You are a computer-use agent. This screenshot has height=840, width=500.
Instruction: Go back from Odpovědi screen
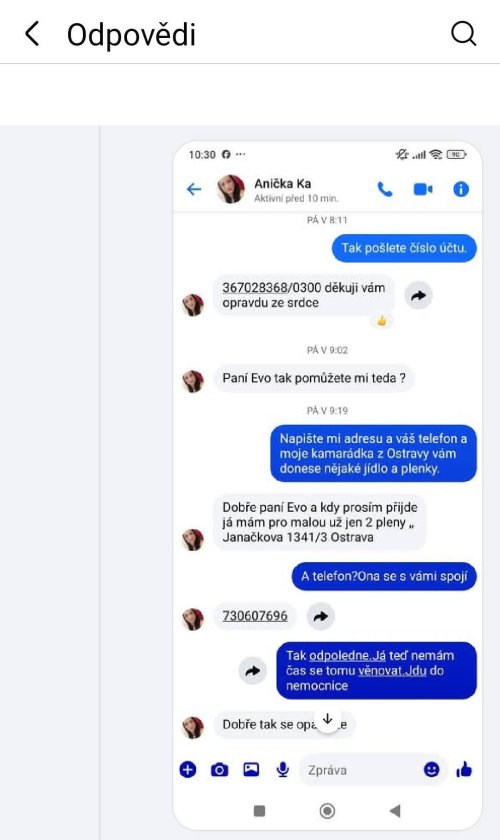(x=32, y=34)
